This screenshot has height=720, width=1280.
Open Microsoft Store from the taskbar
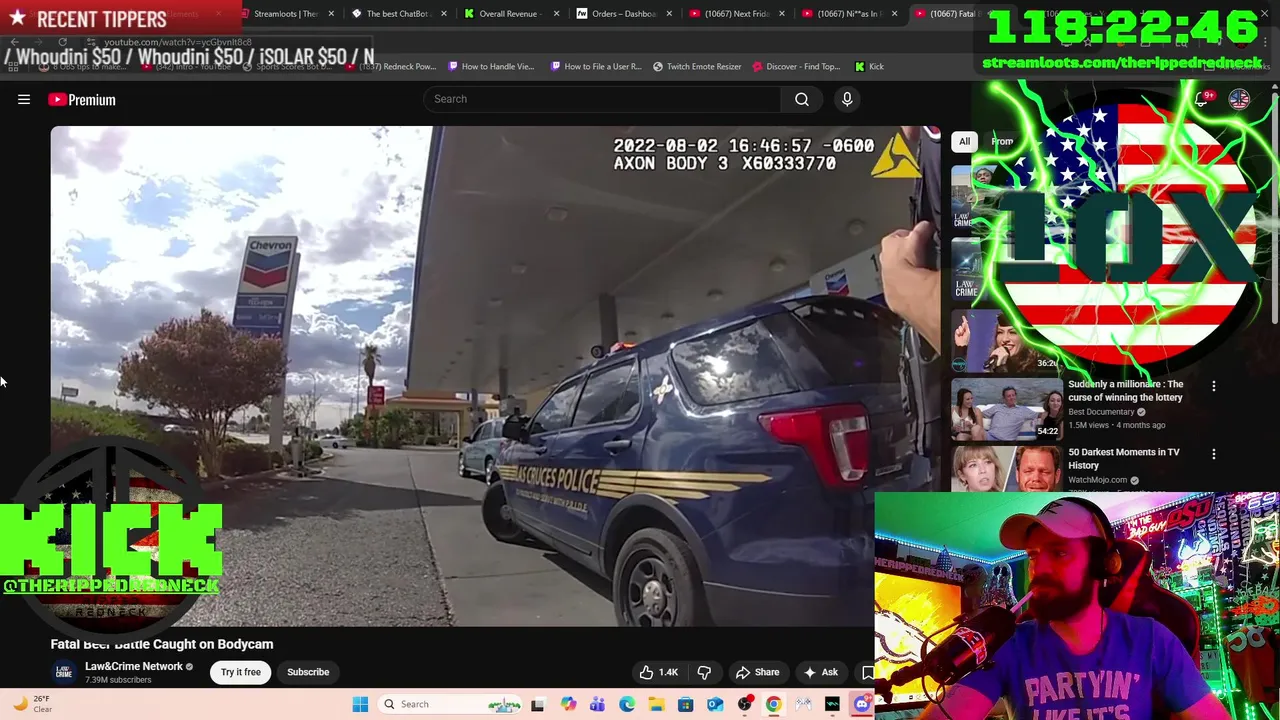point(685,704)
